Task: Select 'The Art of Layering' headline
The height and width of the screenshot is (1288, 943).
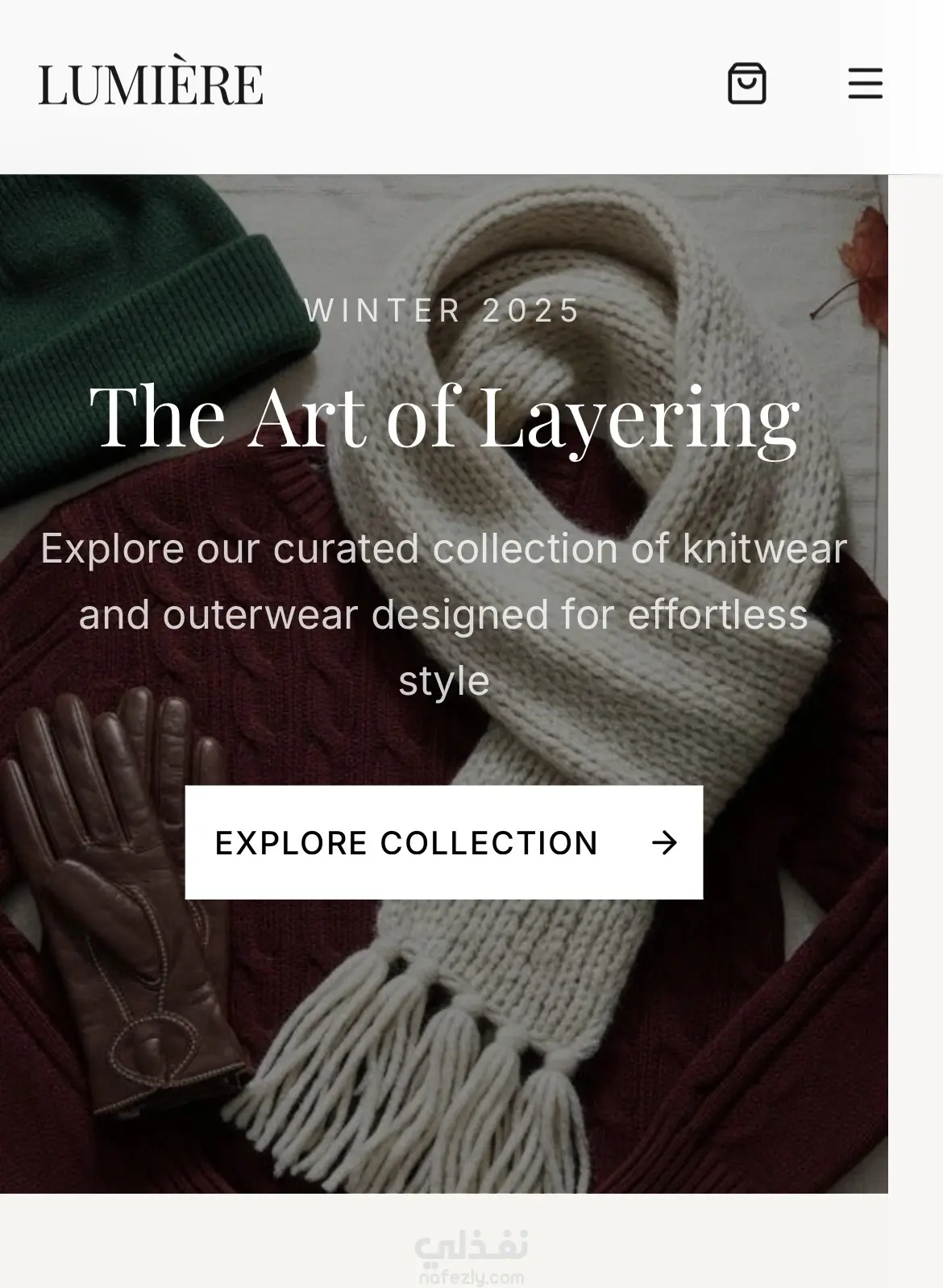Action: tap(444, 418)
